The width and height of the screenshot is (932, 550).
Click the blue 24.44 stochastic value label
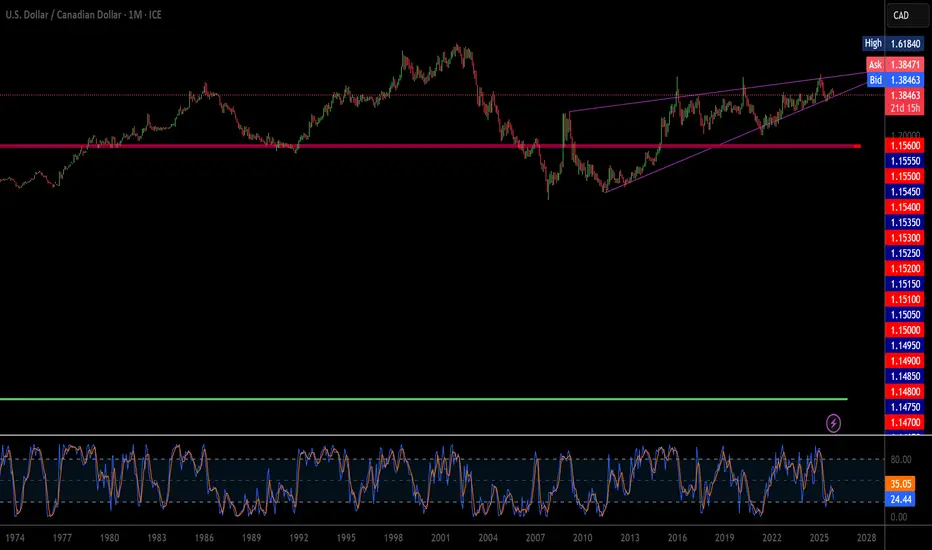(x=901, y=499)
